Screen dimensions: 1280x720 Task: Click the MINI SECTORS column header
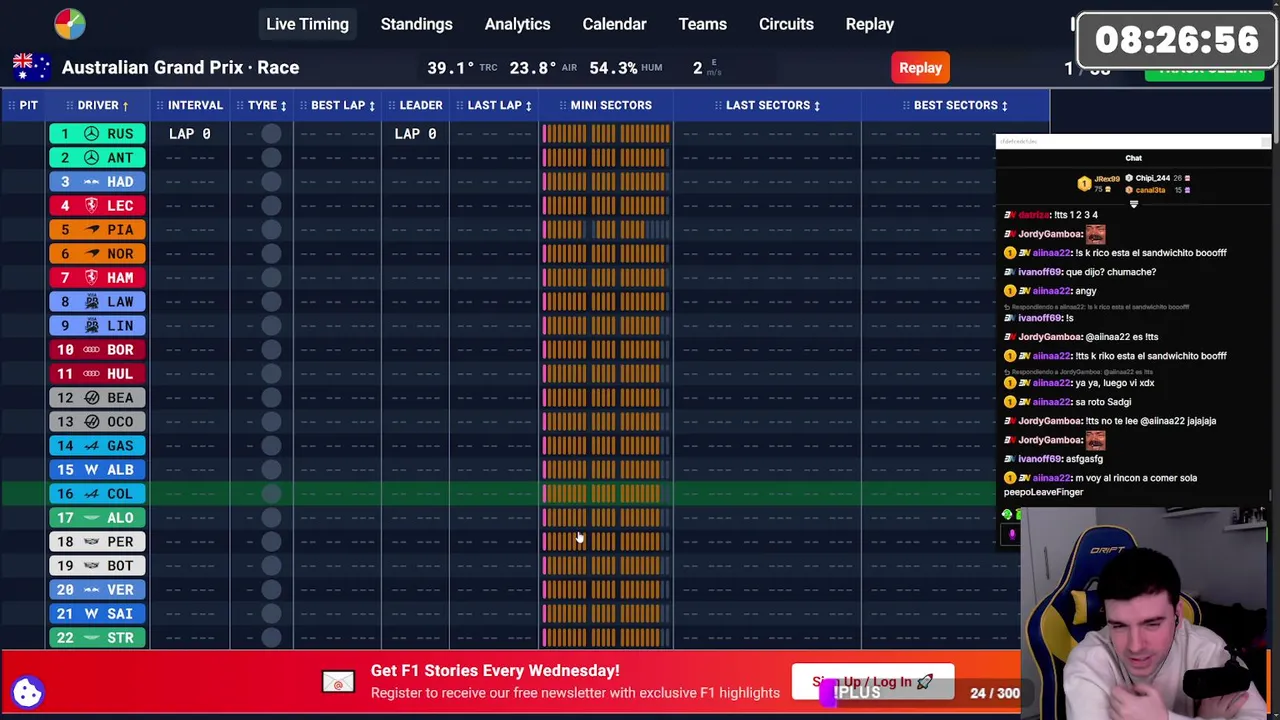point(606,105)
